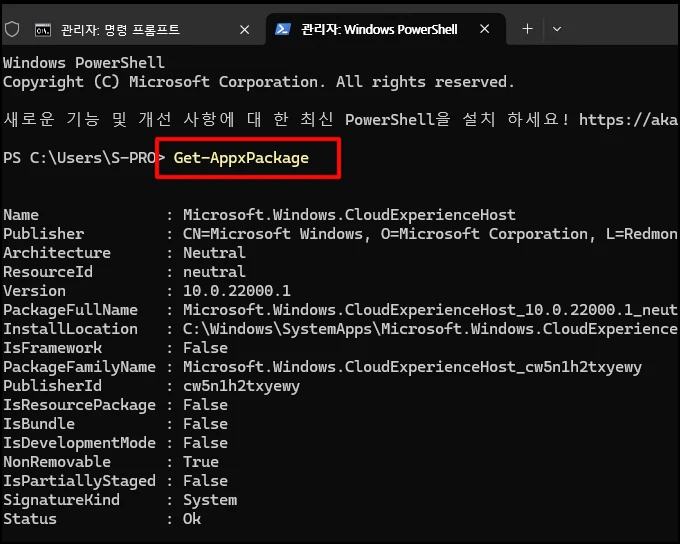Click the PublisherId value cw5n1h2txyewy
The height and width of the screenshot is (544, 680).
pyautogui.click(x=241, y=386)
